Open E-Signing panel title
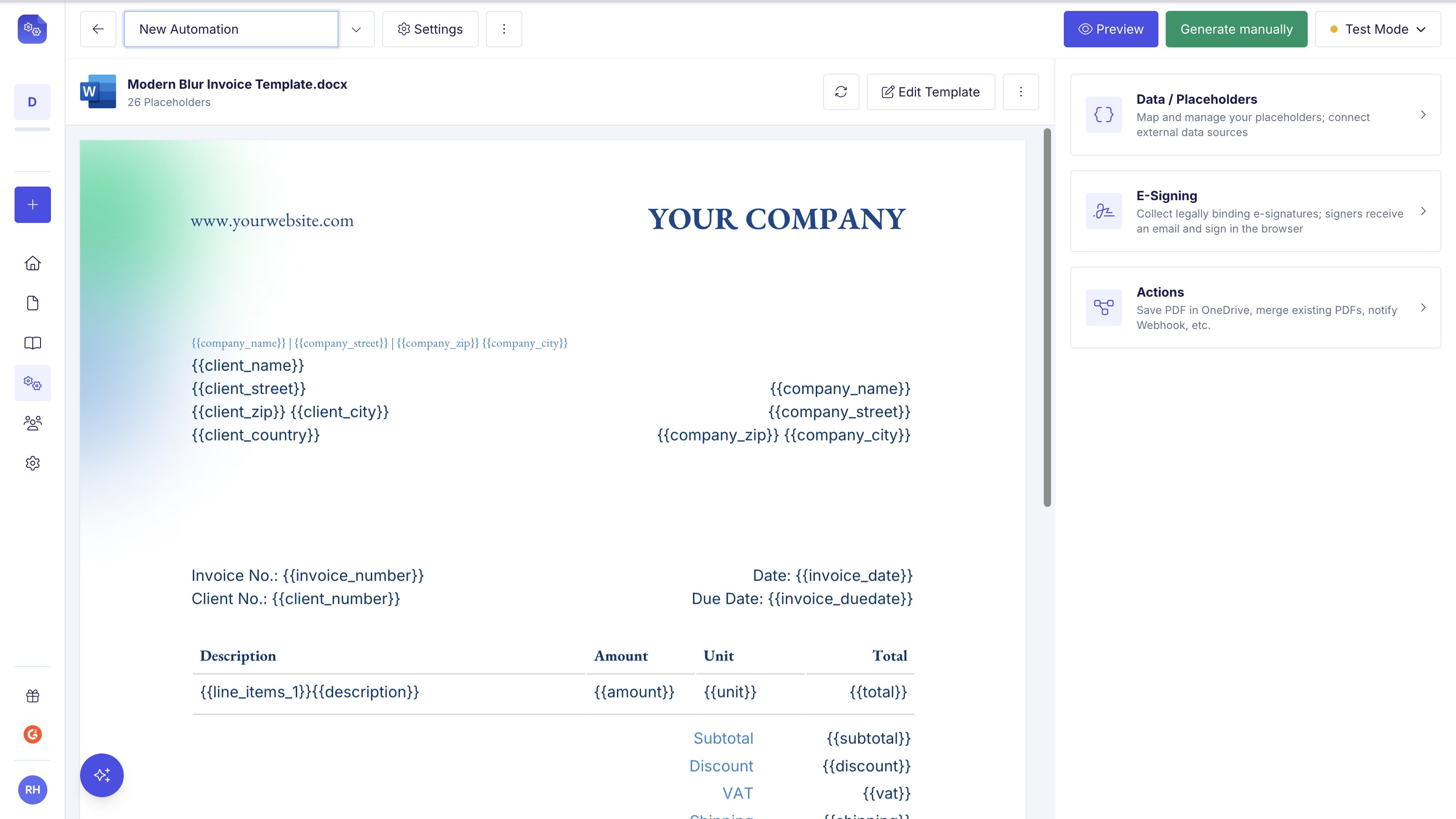The width and height of the screenshot is (1456, 819). [1167, 196]
